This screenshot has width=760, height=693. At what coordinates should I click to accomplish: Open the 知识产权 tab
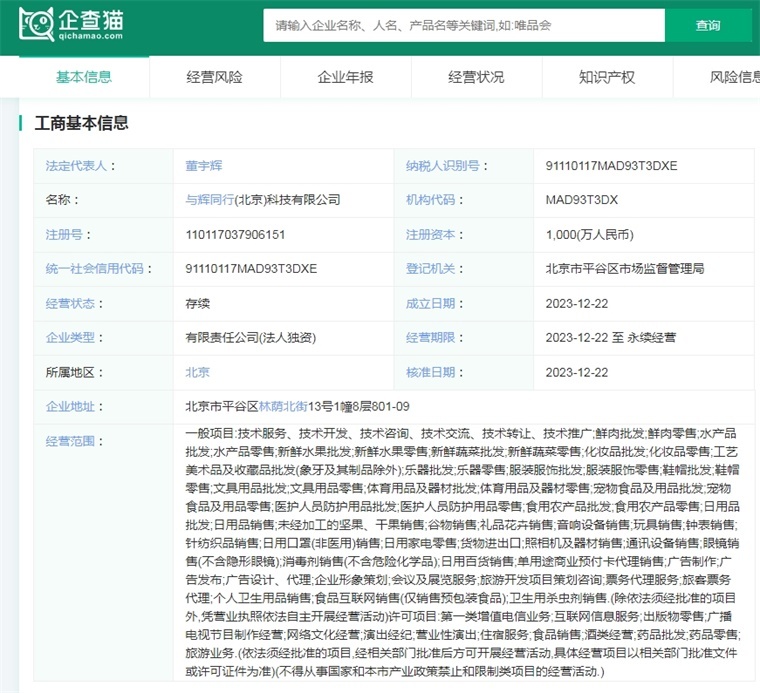[x=607, y=77]
